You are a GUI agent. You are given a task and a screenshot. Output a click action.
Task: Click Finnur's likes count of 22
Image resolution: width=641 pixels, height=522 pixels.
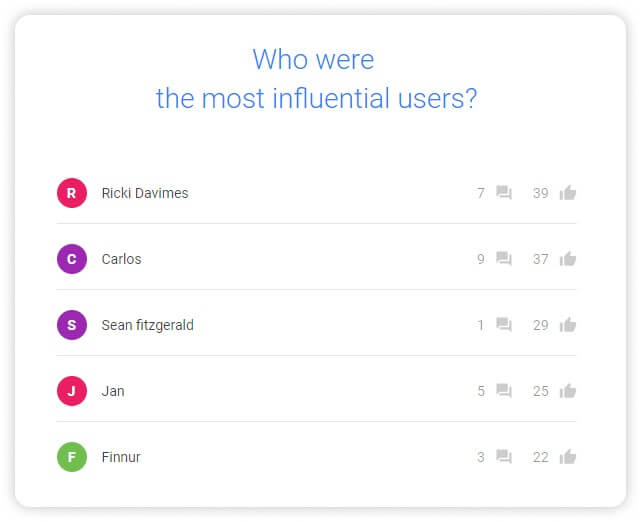[541, 457]
